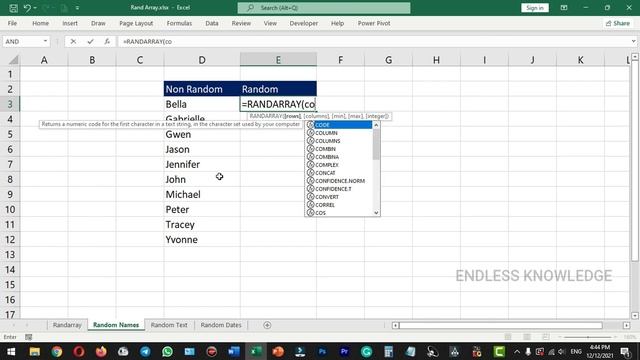640x360 pixels.
Task: Select the Random Dates sheet tab
Action: pos(221,325)
